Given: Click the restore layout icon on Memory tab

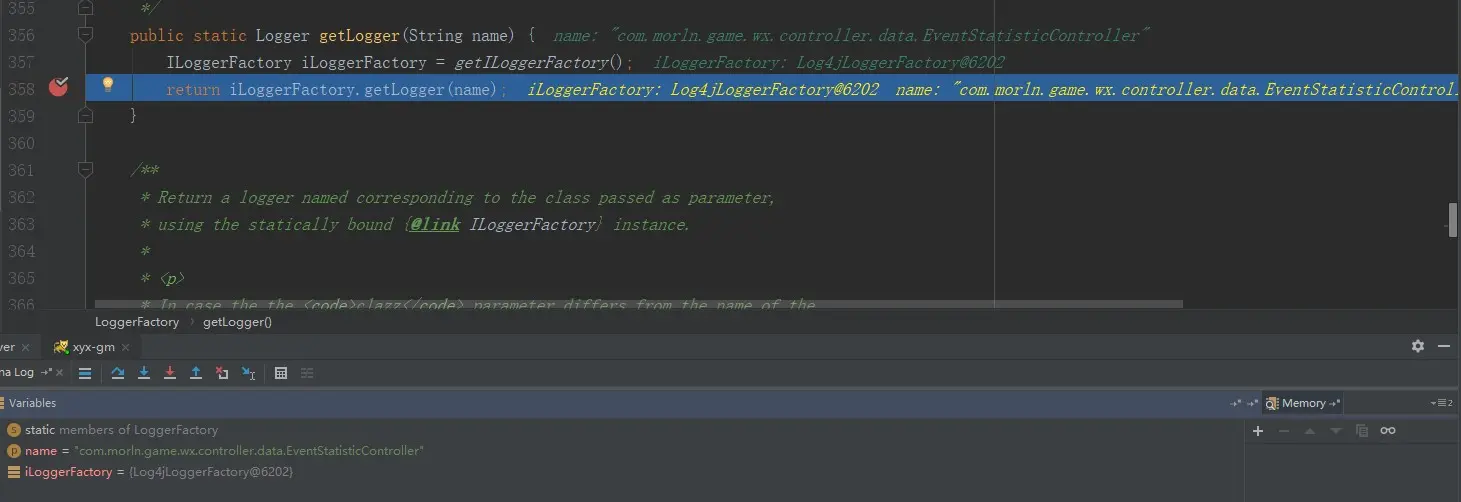Looking at the screenshot, I should pos(1335,403).
